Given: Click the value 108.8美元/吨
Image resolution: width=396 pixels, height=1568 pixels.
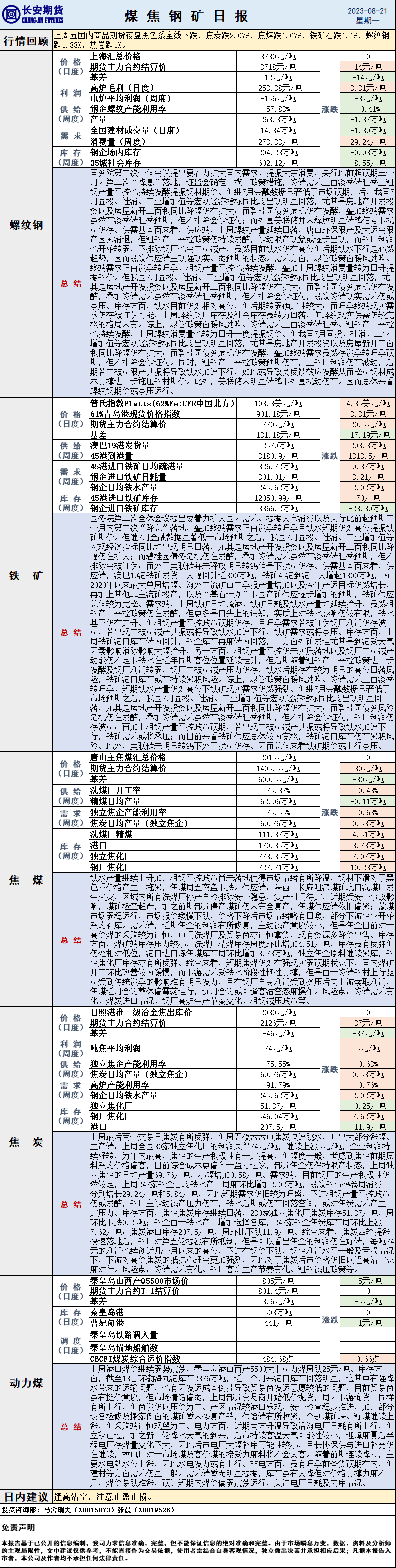Looking at the screenshot, I should (278, 403).
